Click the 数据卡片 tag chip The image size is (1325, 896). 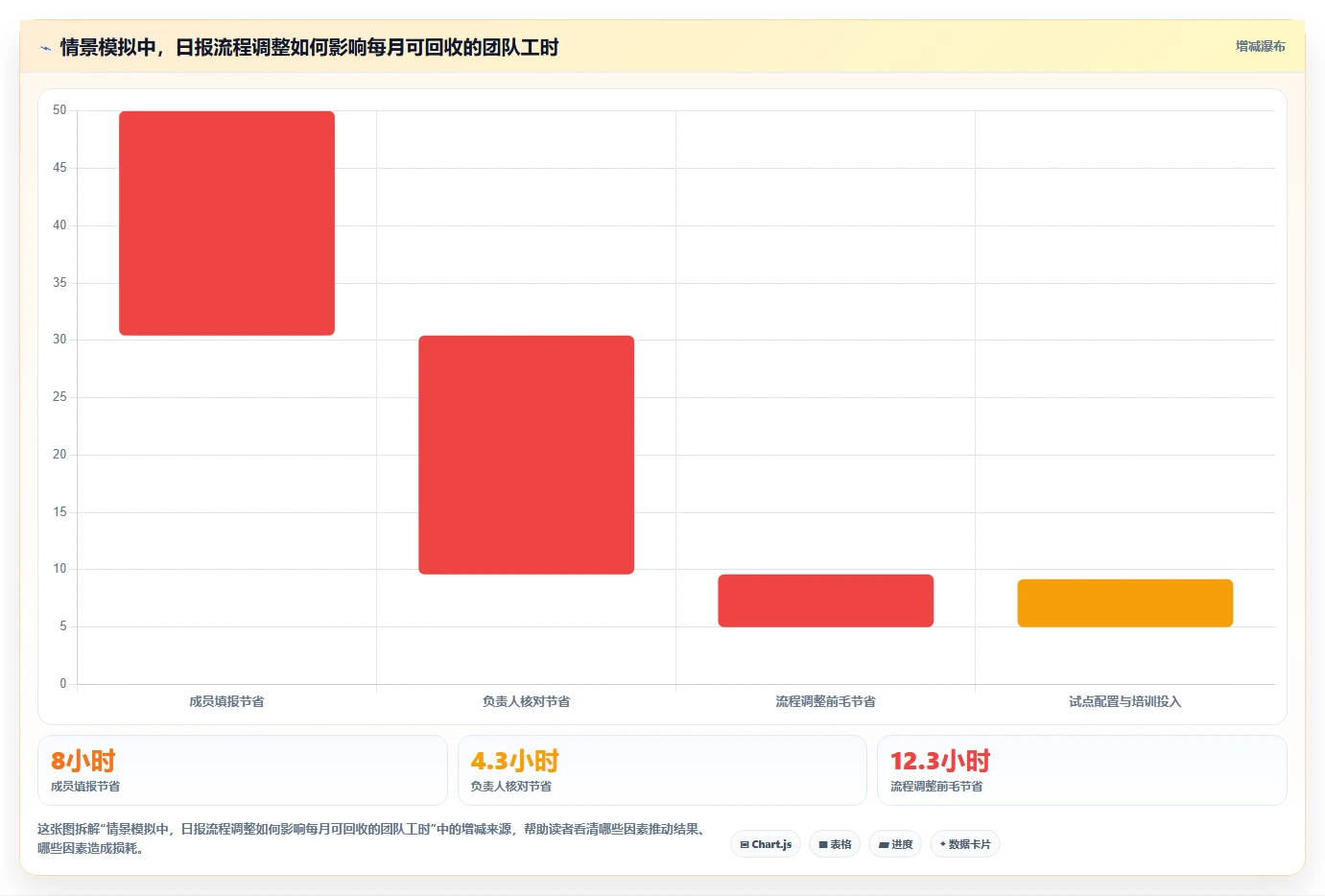[x=965, y=844]
